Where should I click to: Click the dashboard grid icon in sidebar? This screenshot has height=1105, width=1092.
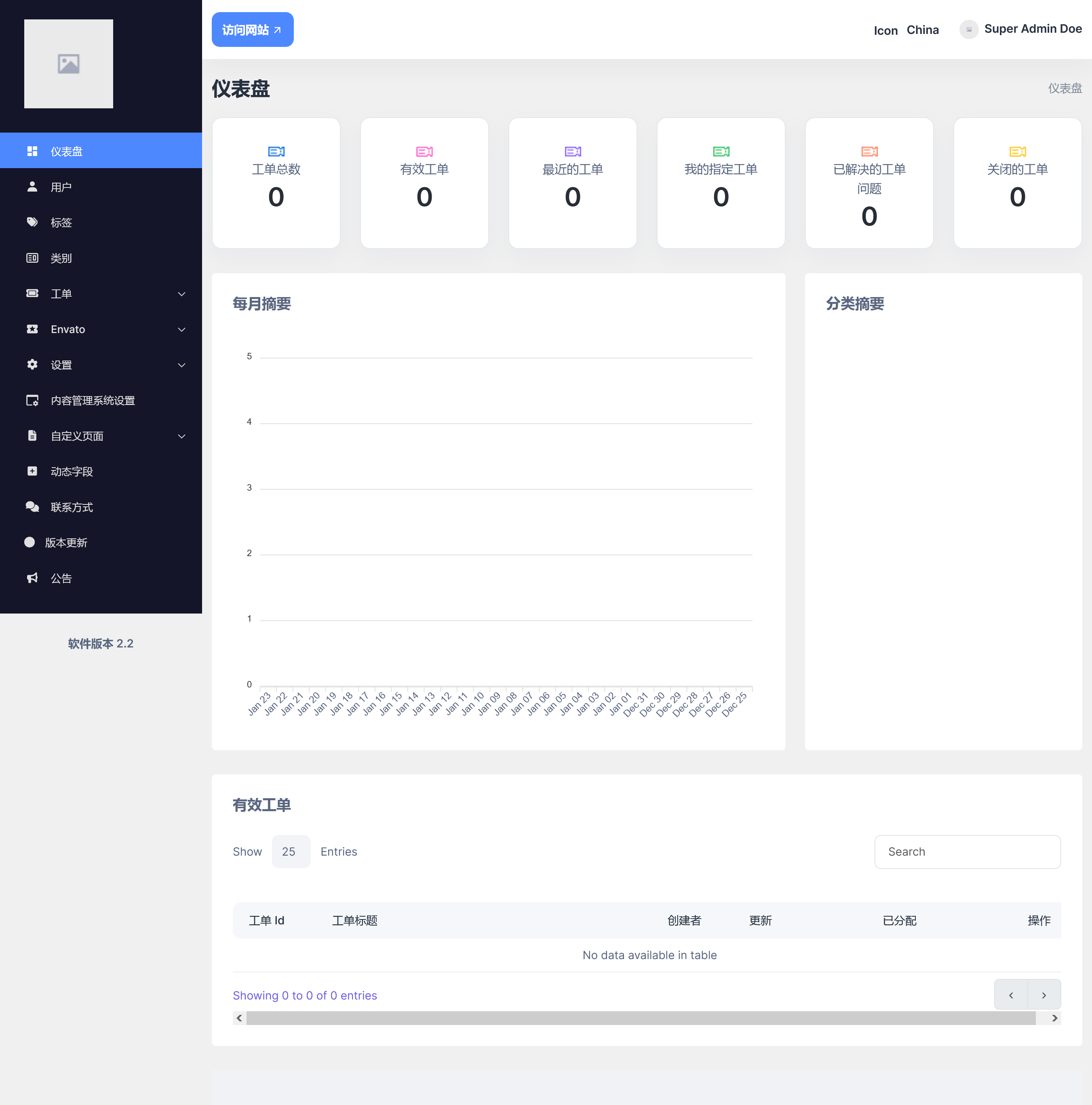point(32,151)
